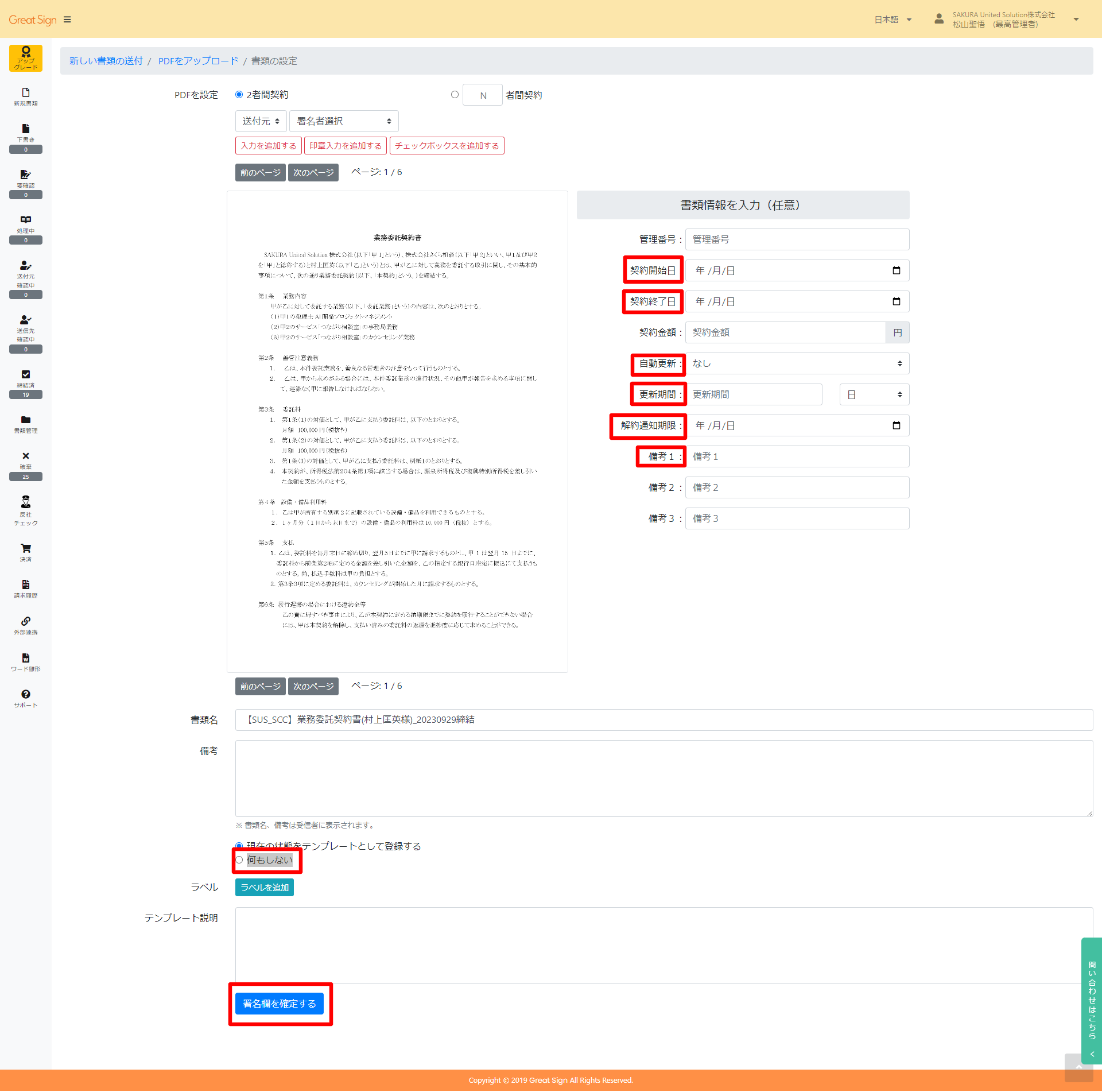This screenshot has width=1102, height=1092.
Task: Open the 下書き drafts icon
Action: 26,132
